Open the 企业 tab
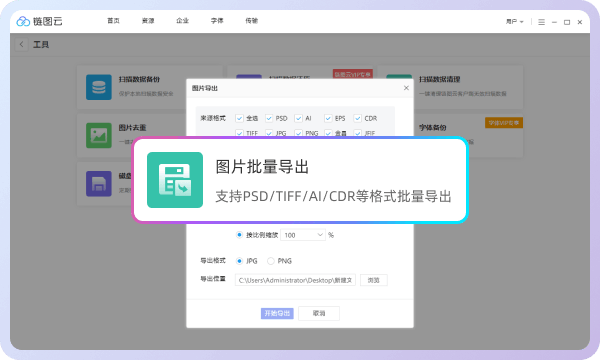 (x=183, y=21)
